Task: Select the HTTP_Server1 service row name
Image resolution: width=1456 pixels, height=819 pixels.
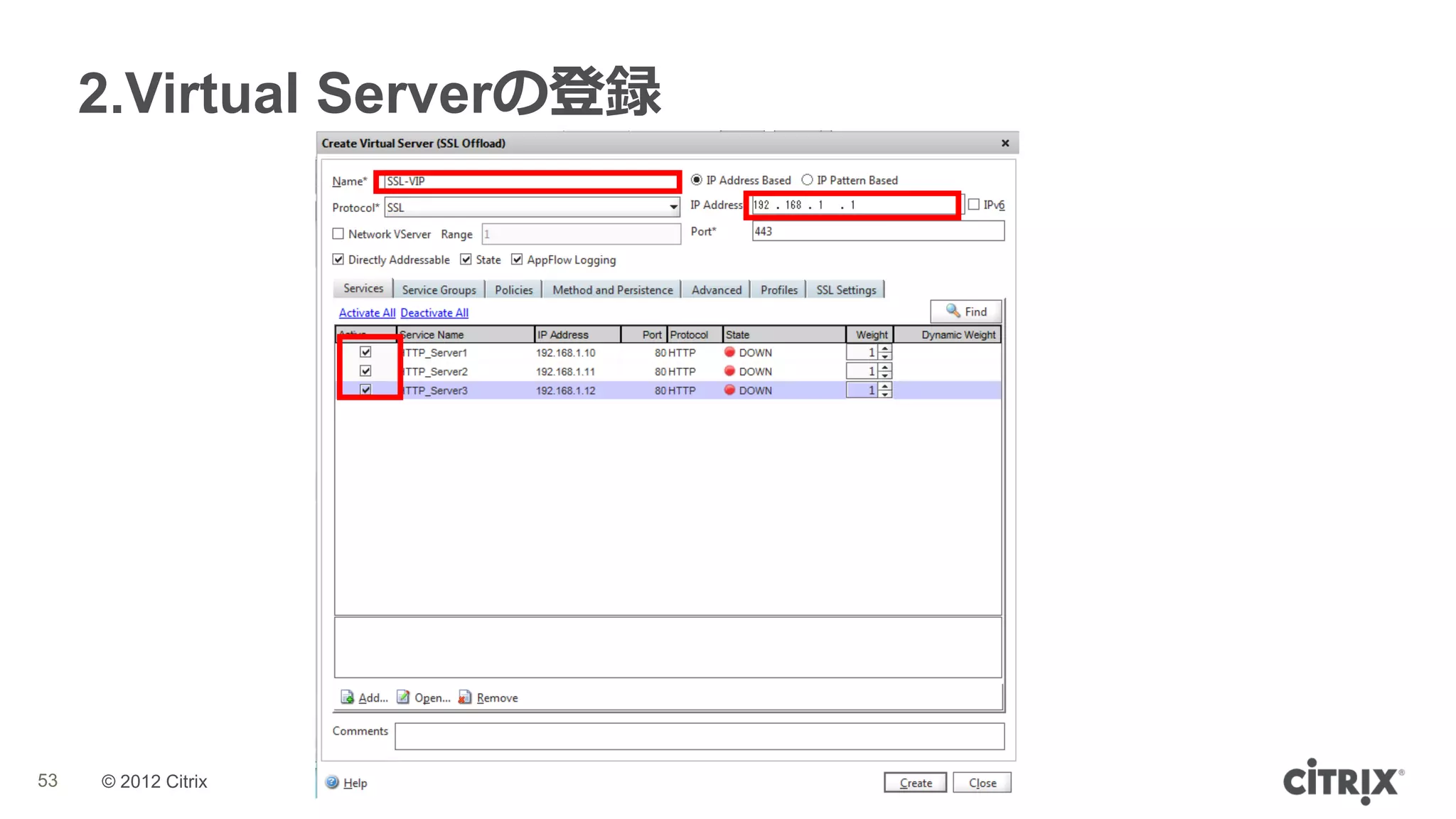Action: (434, 353)
